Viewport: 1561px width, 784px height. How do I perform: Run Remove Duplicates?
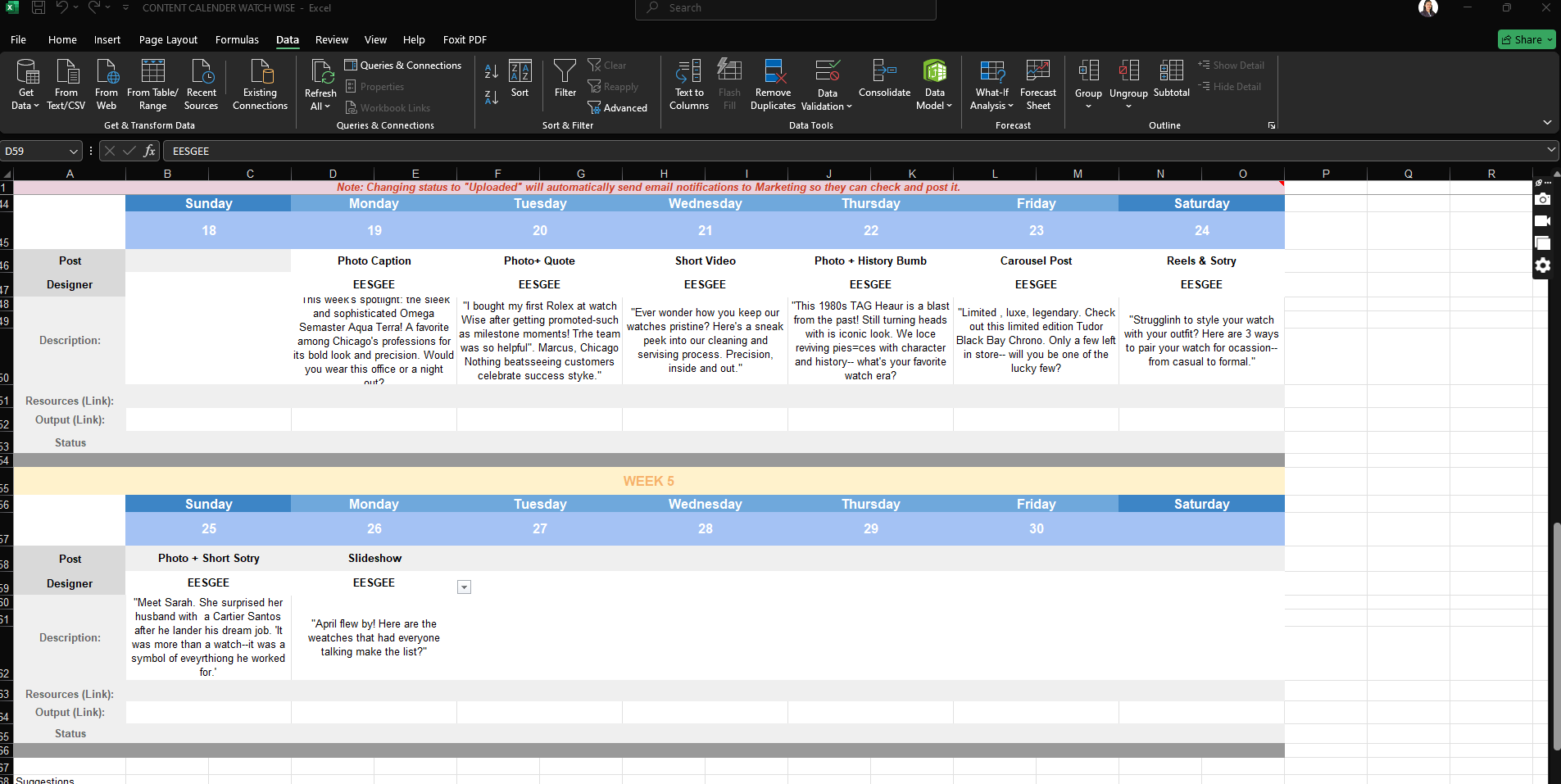pos(774,84)
